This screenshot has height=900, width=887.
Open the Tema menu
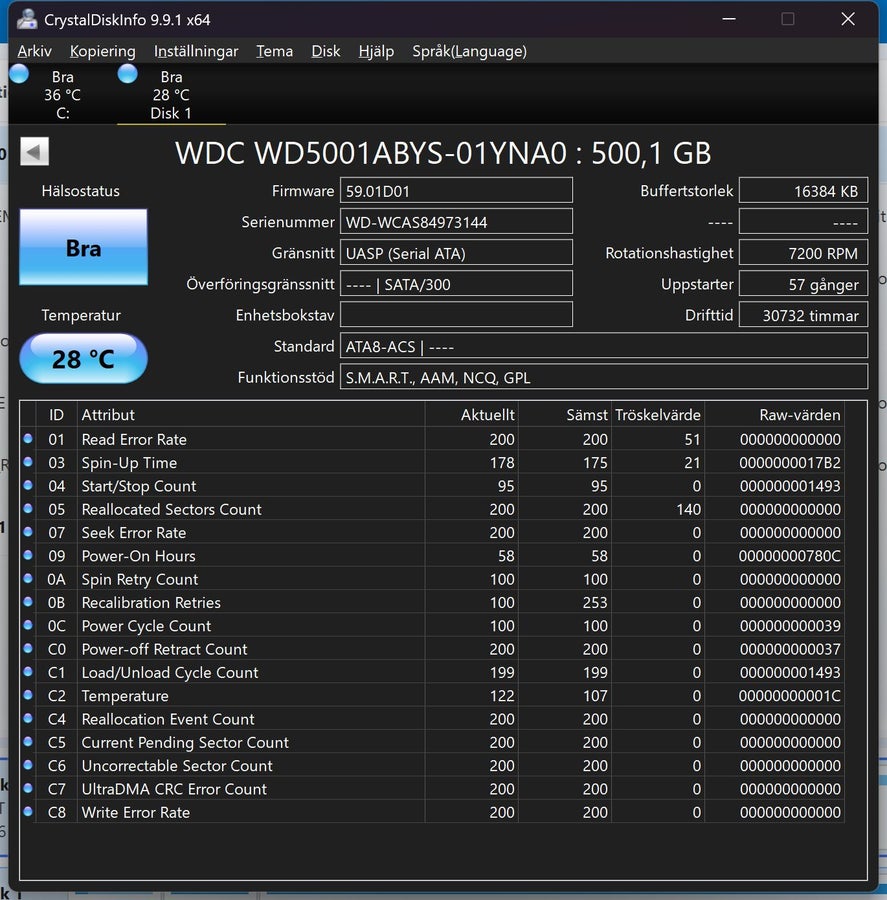[x=274, y=51]
